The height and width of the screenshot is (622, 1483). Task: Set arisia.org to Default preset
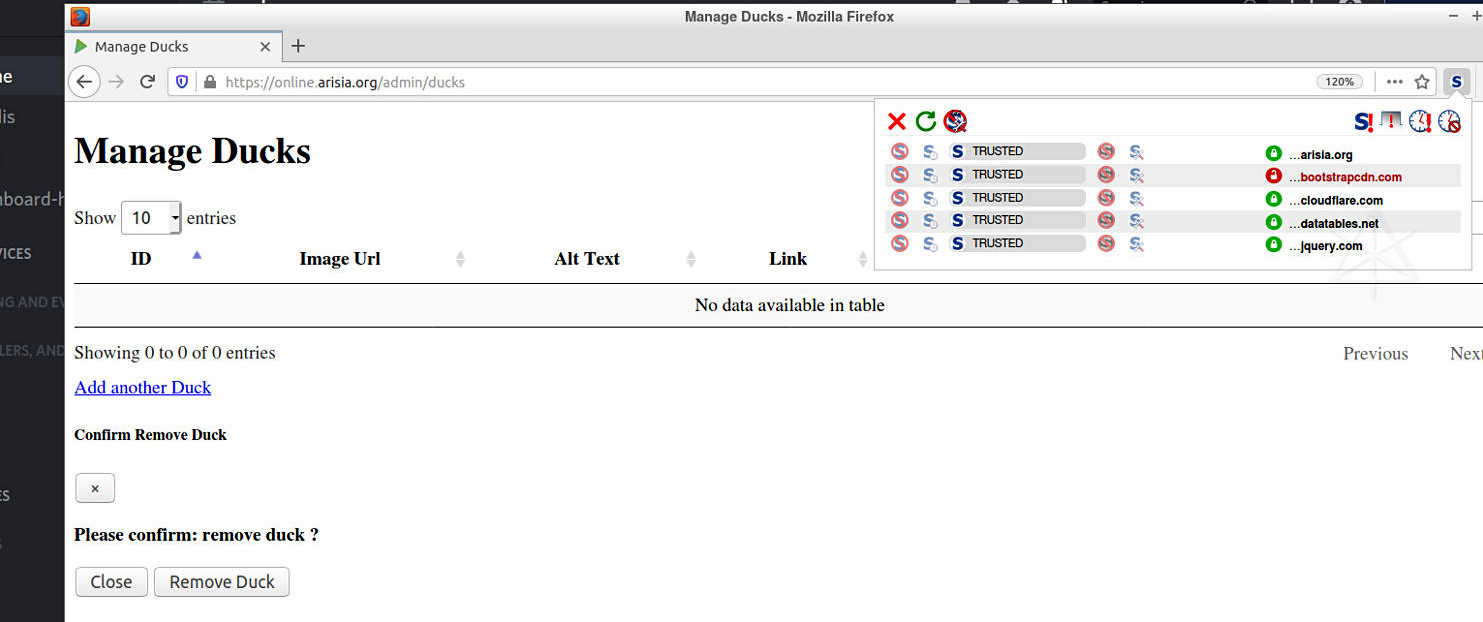click(900, 152)
